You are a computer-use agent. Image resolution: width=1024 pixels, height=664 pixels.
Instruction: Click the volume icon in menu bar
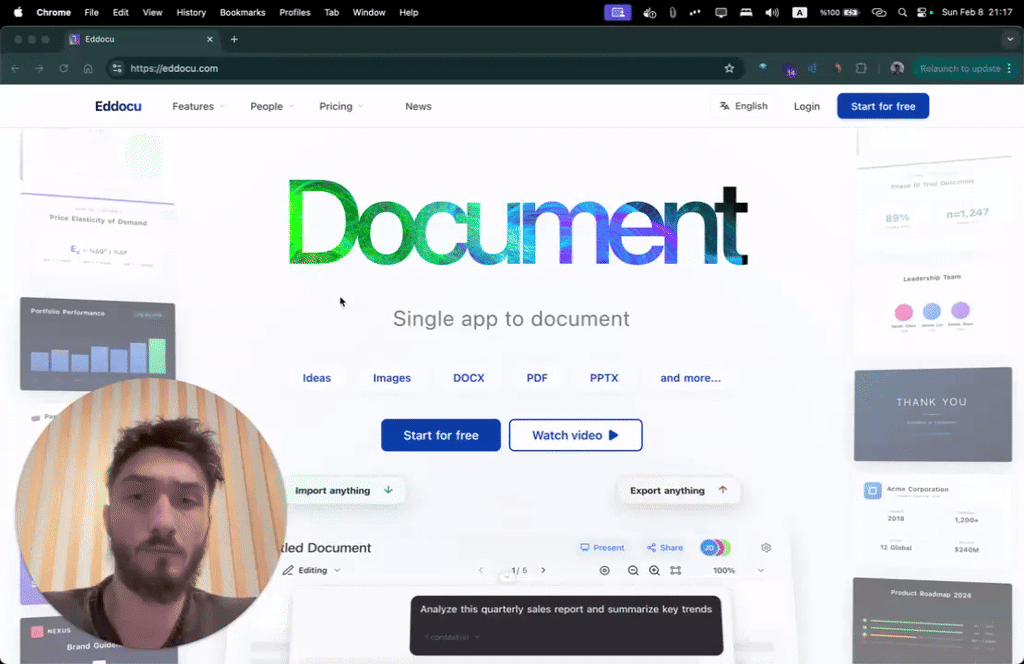(771, 12)
